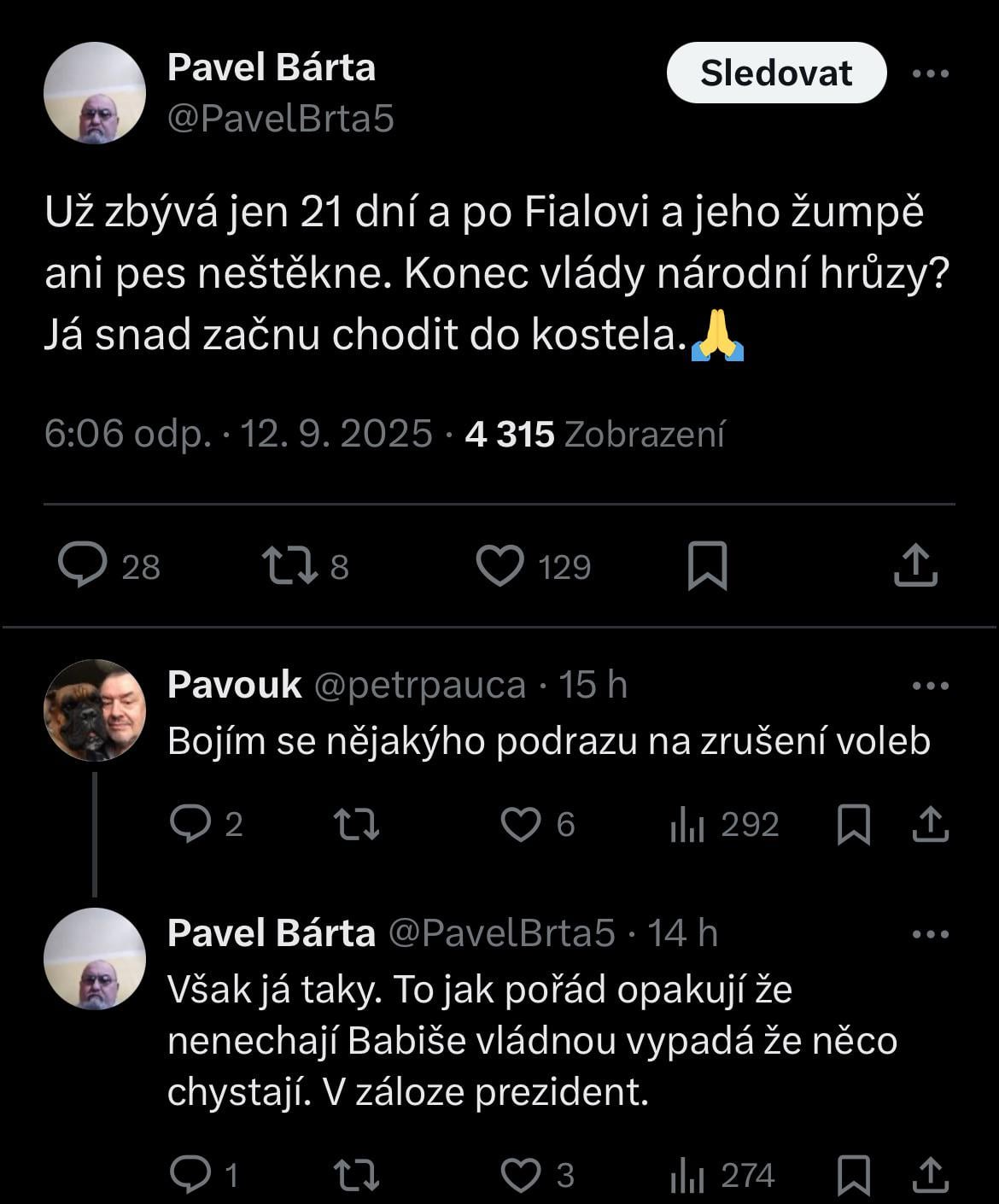Repost the main tweet with 8 reposts

coord(289,565)
